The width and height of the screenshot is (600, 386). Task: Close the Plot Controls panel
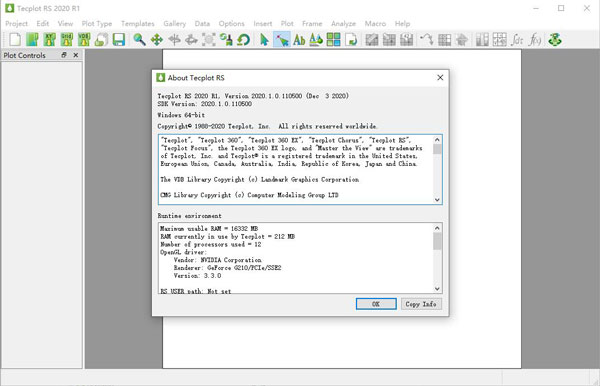tap(76, 55)
